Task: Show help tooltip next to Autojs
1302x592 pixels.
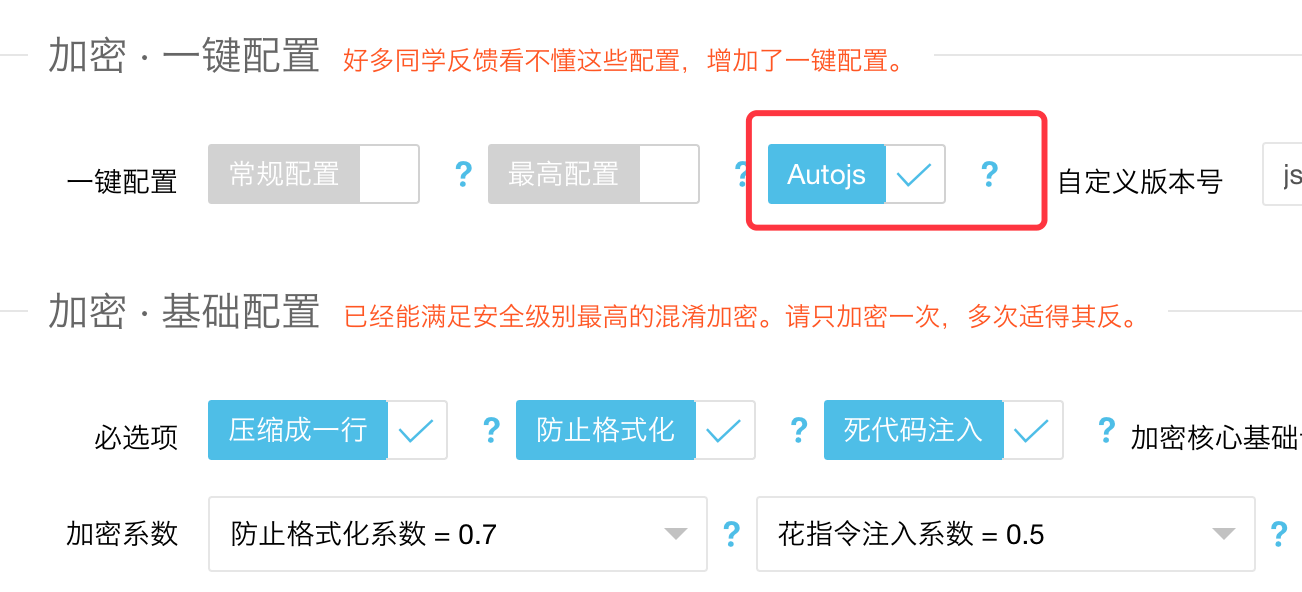Action: coord(989,175)
